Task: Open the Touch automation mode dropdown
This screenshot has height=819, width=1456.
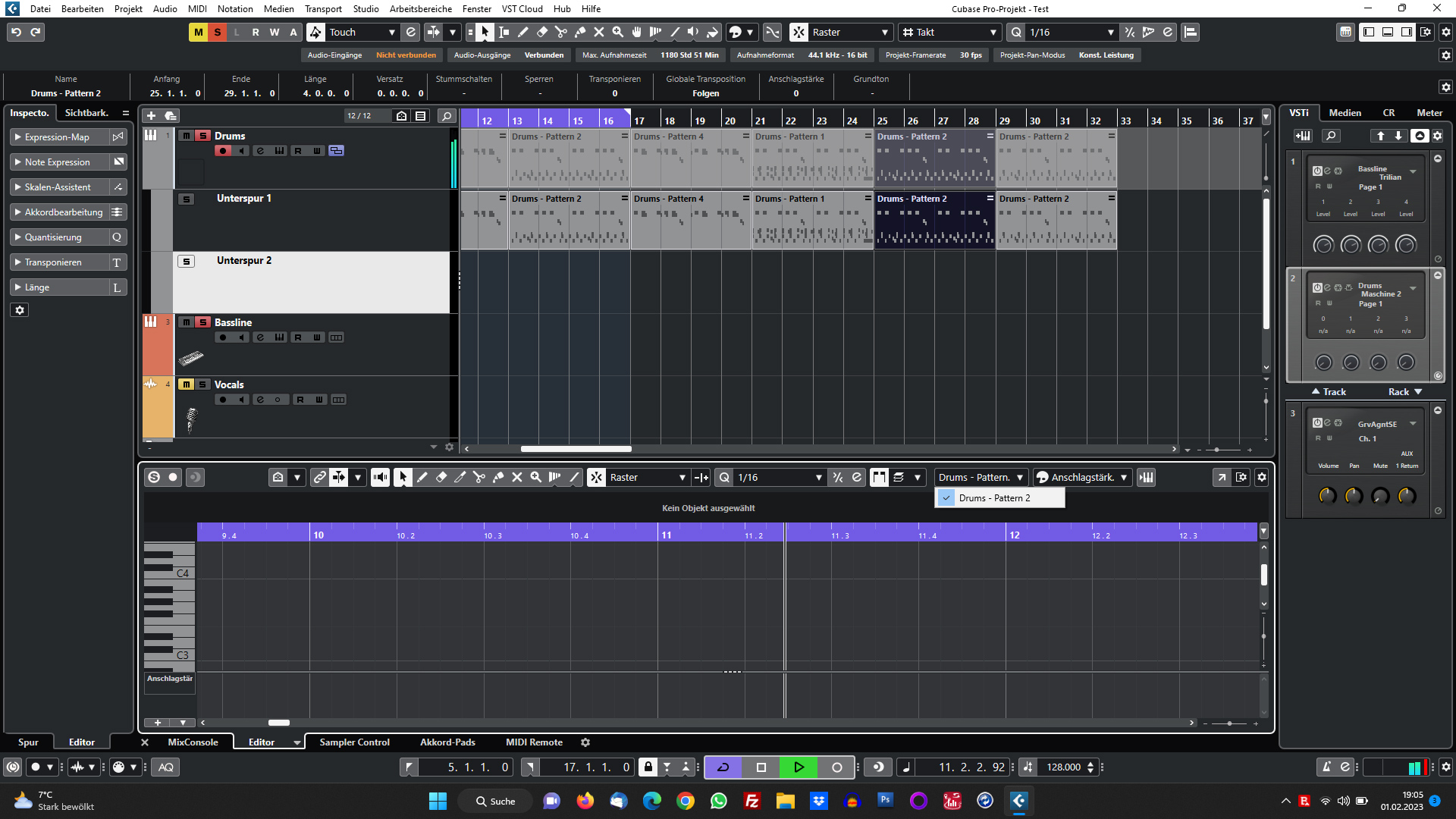Action: click(363, 32)
